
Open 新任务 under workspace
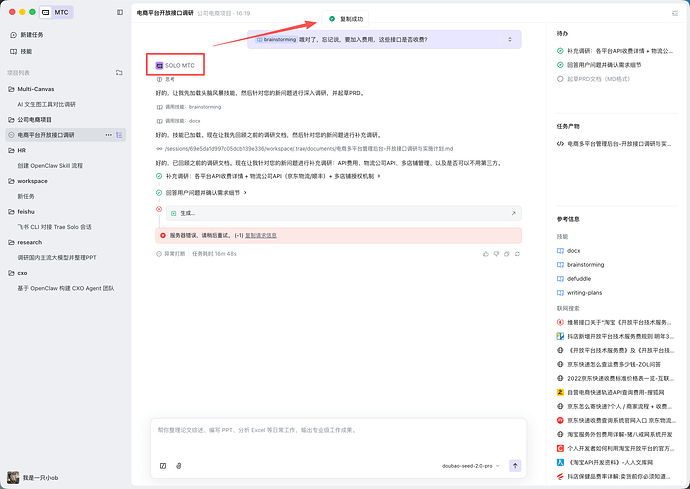point(26,196)
